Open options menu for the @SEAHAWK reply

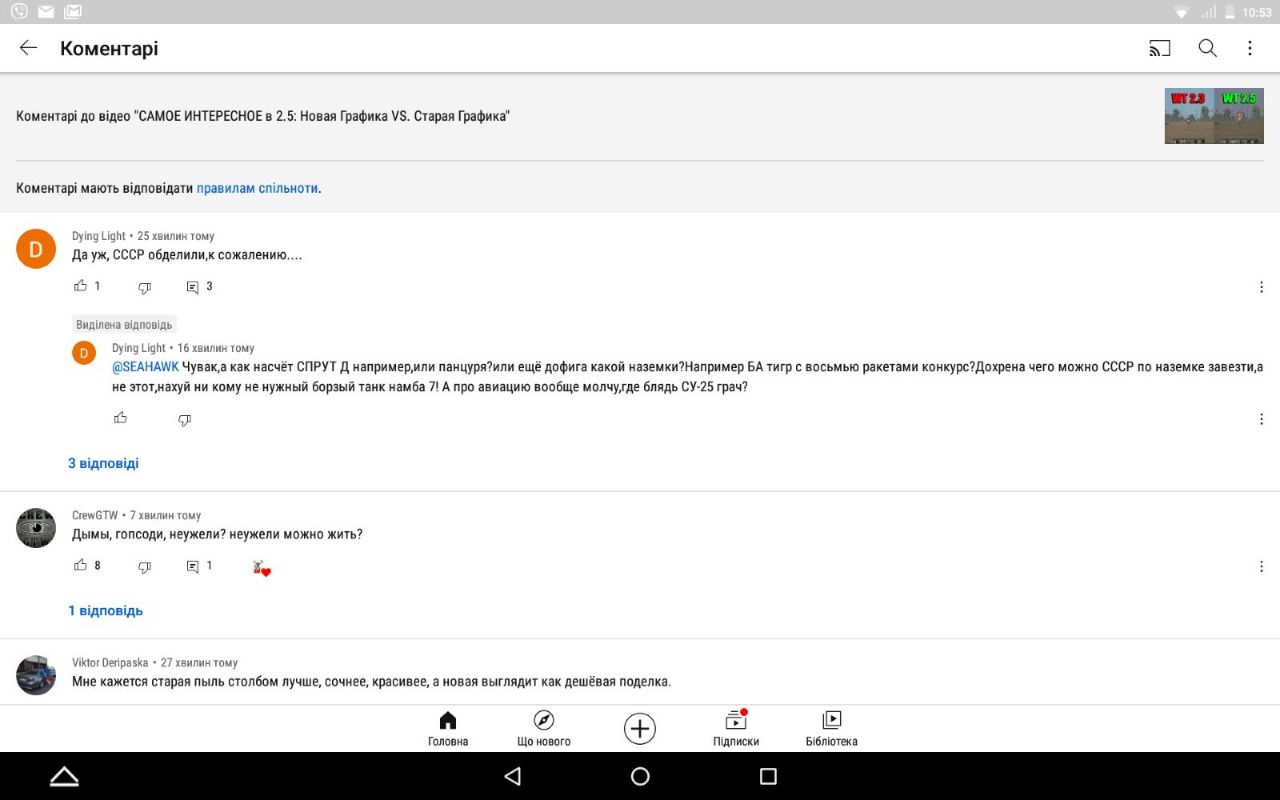1262,419
